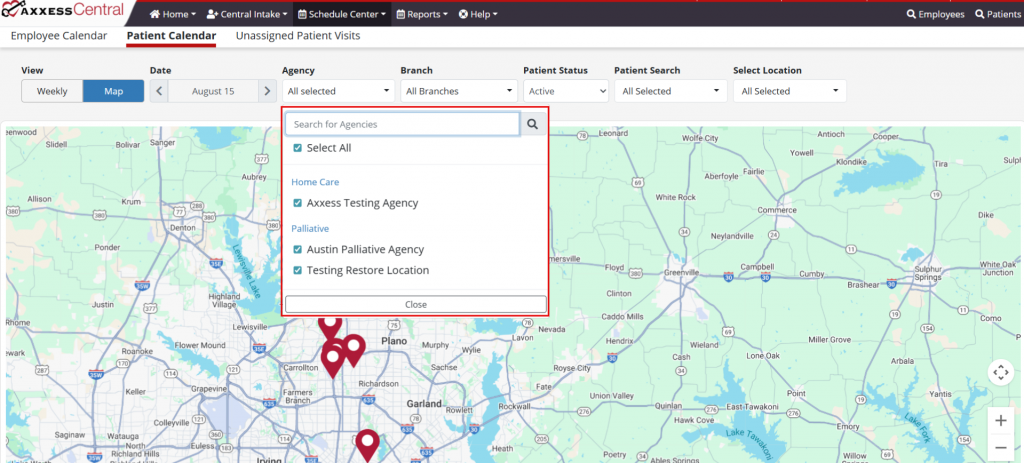Screen dimensions: 1024x463
Task: Click the August 15 date display
Action: 213,91
